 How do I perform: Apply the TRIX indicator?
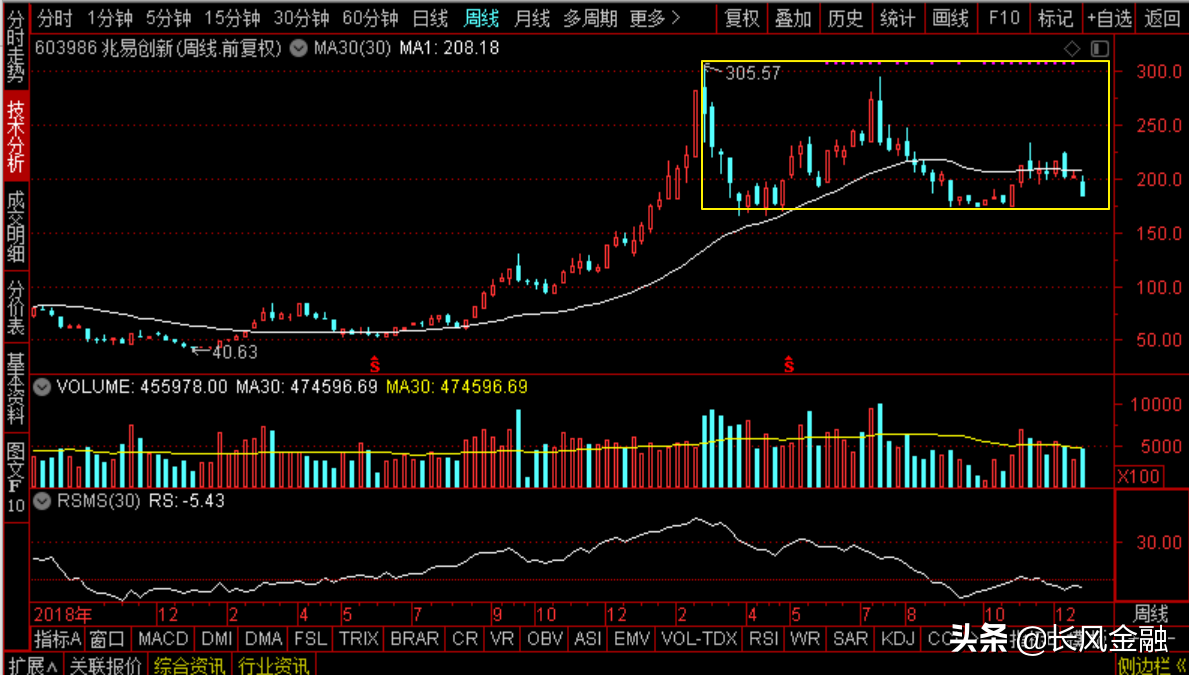pos(359,639)
